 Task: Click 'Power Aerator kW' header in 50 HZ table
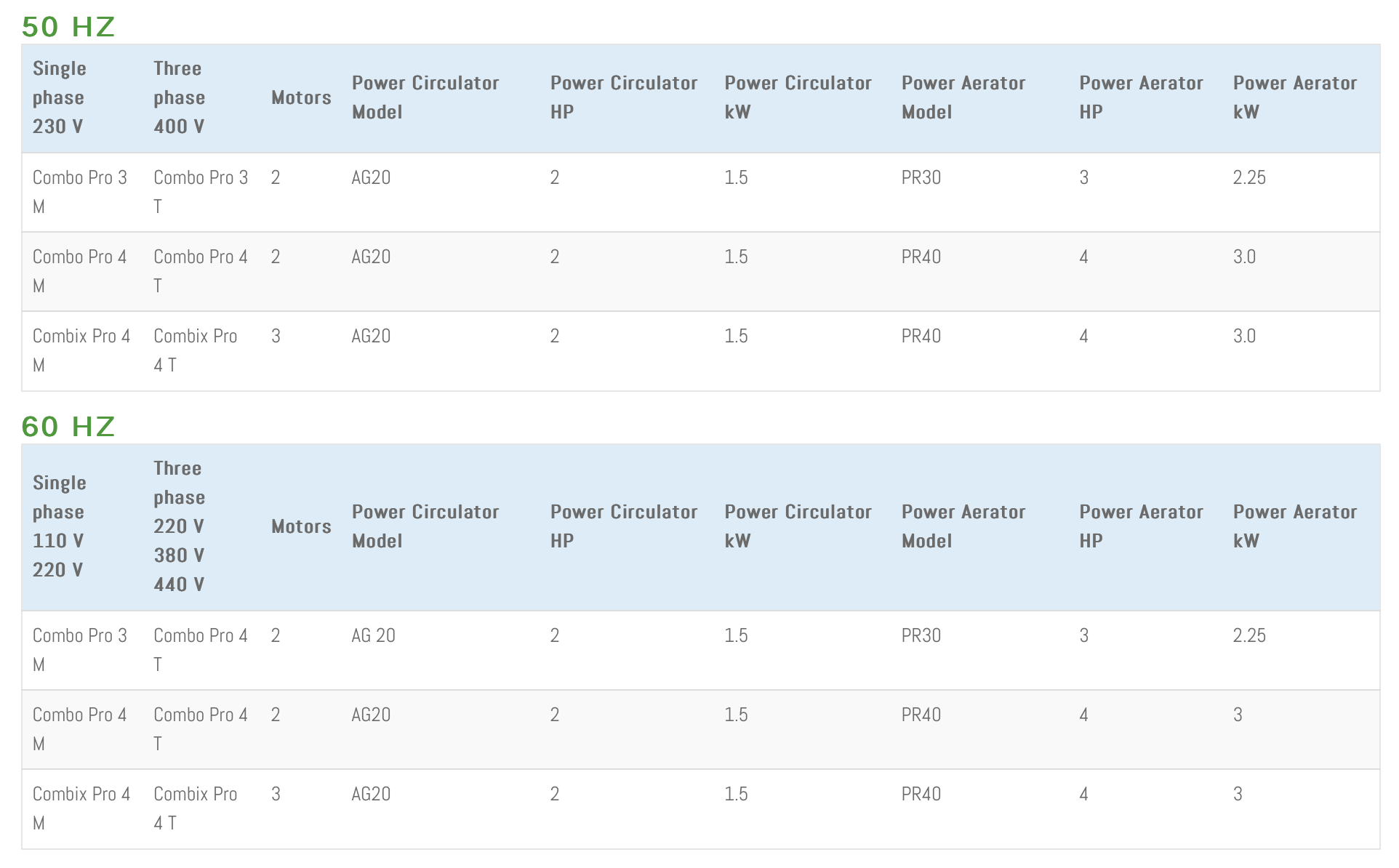pyautogui.click(x=1294, y=97)
